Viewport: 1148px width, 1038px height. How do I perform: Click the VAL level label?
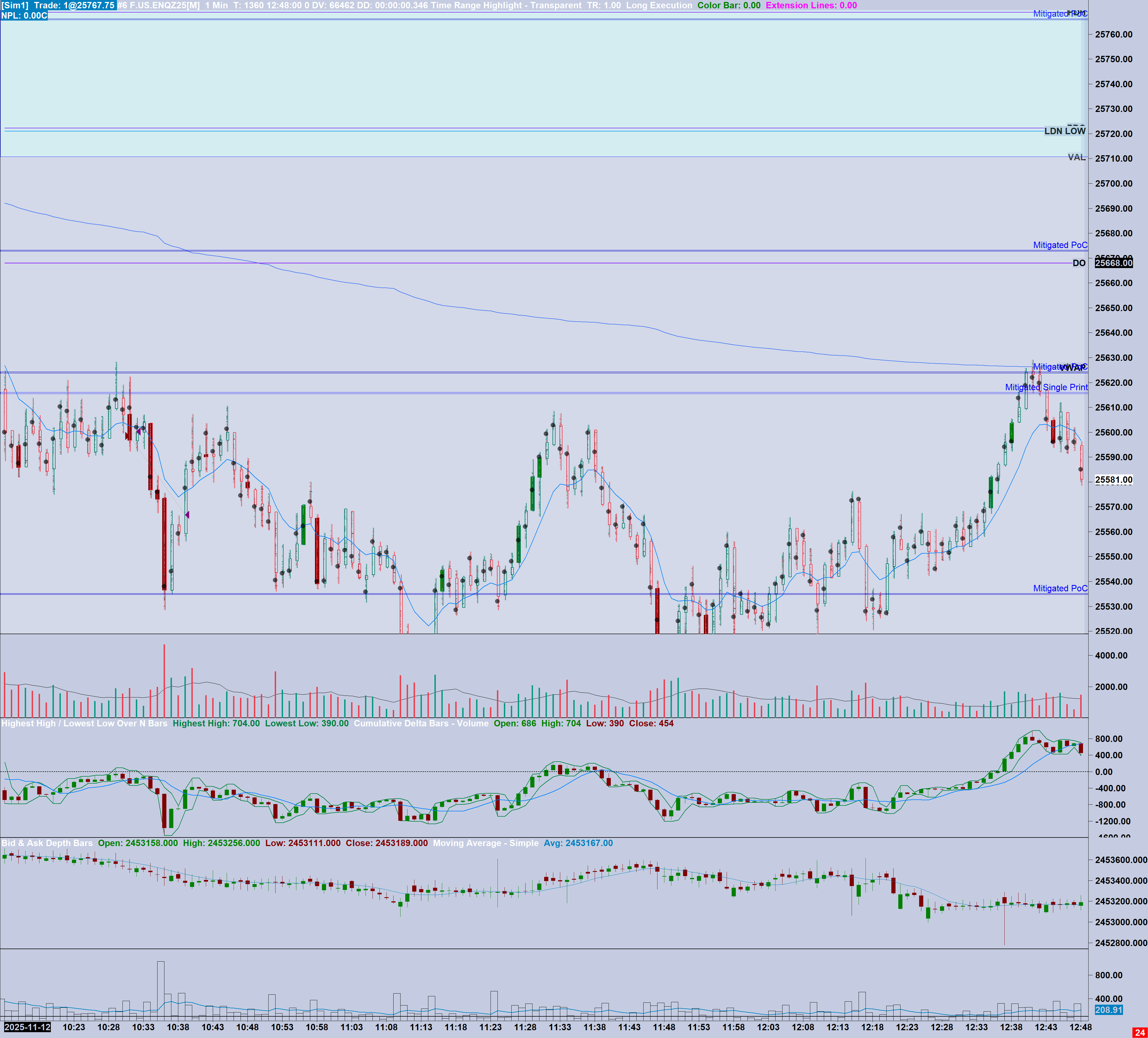[1076, 157]
